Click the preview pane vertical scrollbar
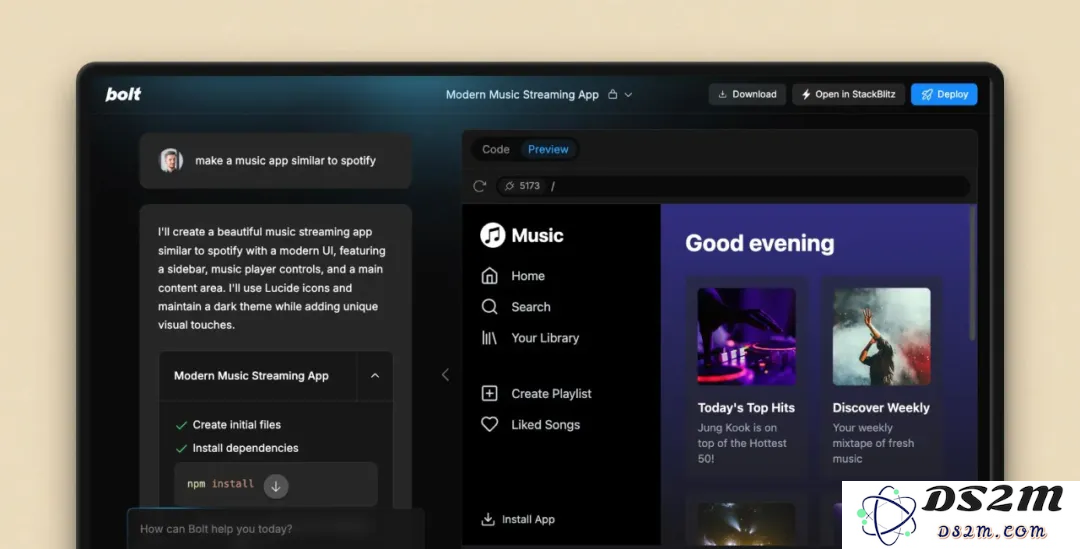The width and height of the screenshot is (1080, 549). coord(973,273)
